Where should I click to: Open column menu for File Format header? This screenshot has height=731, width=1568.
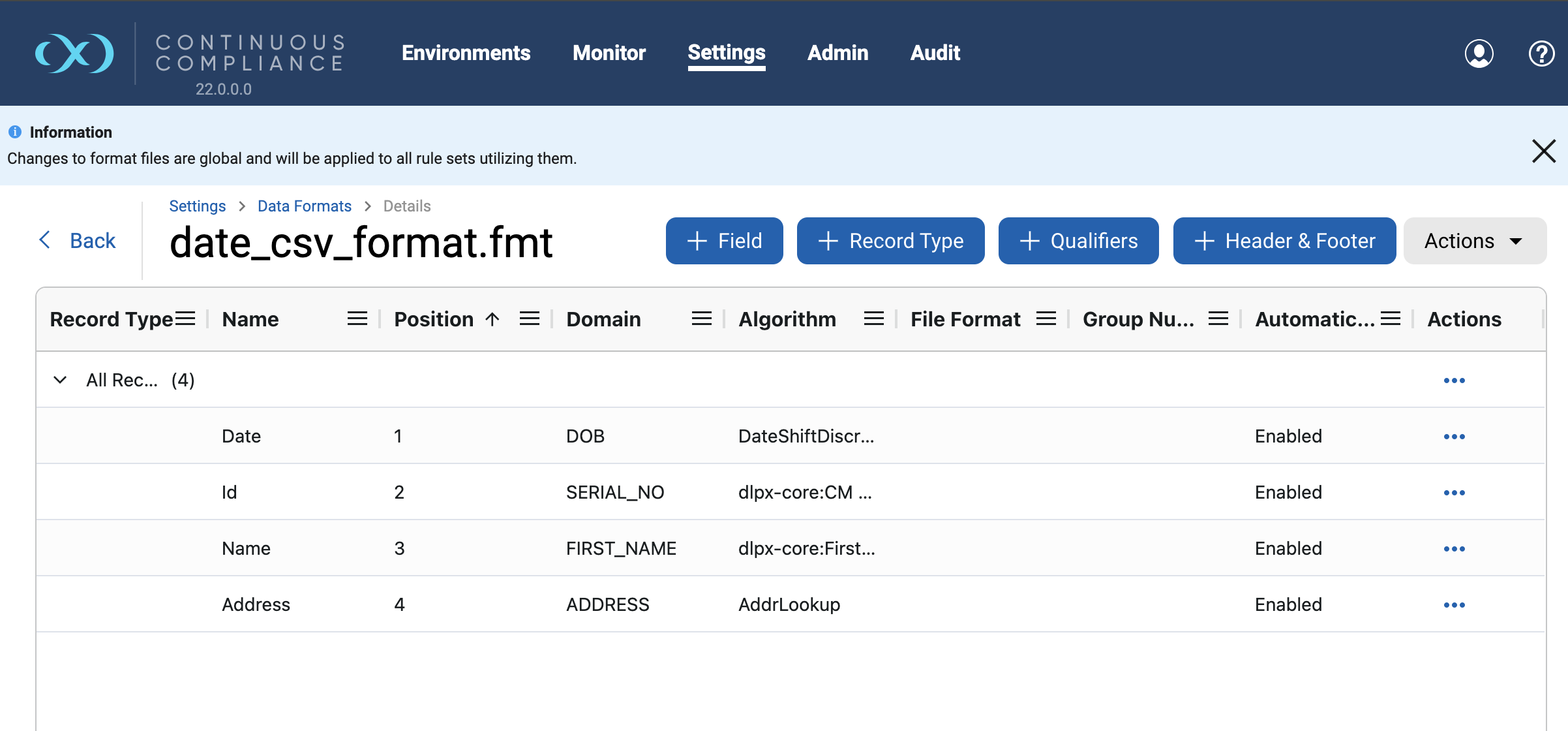(x=1046, y=319)
